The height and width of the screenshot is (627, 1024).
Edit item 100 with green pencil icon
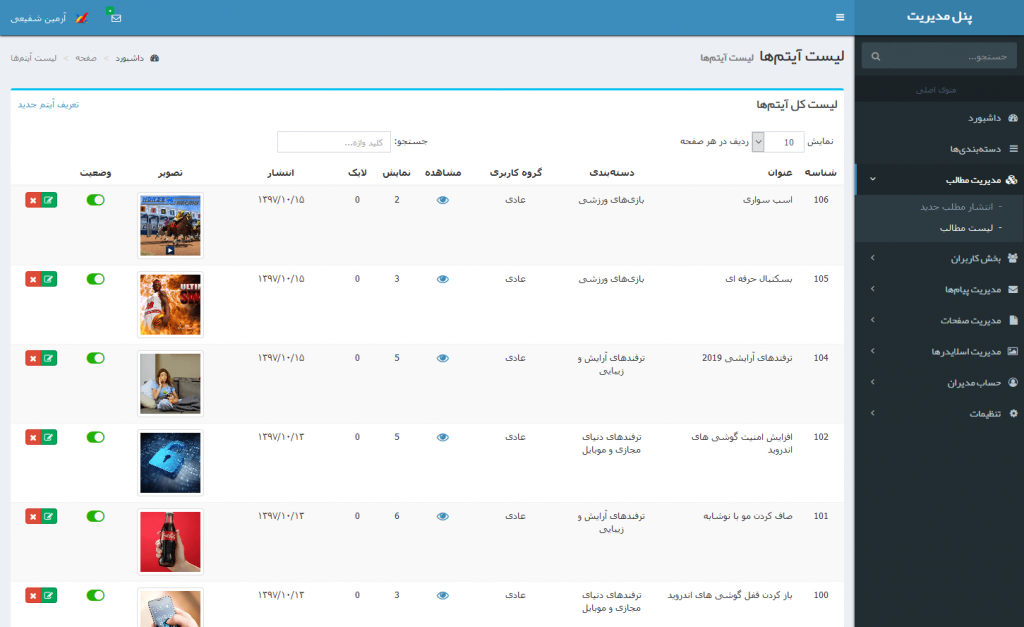point(49,595)
